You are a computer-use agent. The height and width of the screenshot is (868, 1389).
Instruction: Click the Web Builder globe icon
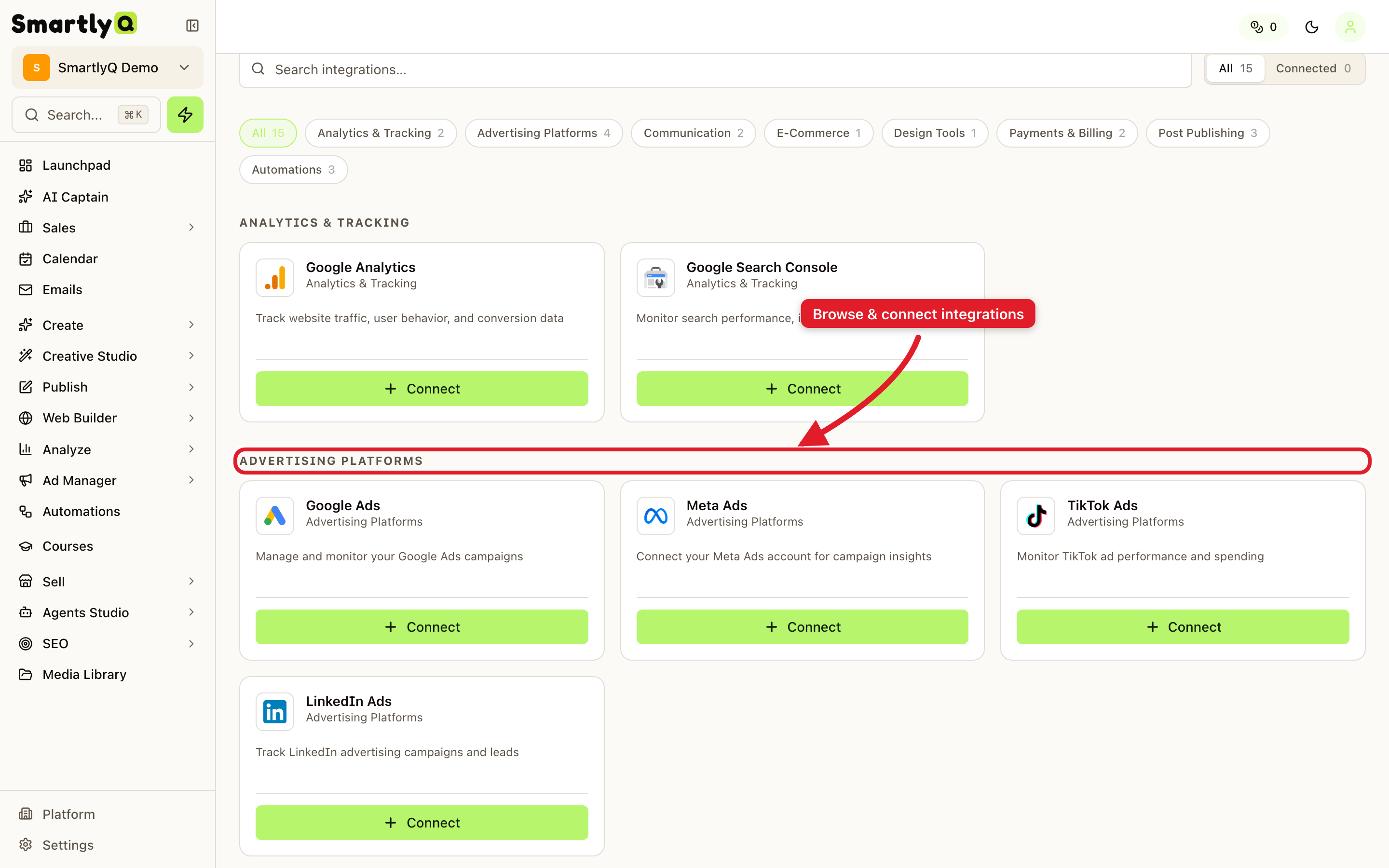click(x=25, y=418)
